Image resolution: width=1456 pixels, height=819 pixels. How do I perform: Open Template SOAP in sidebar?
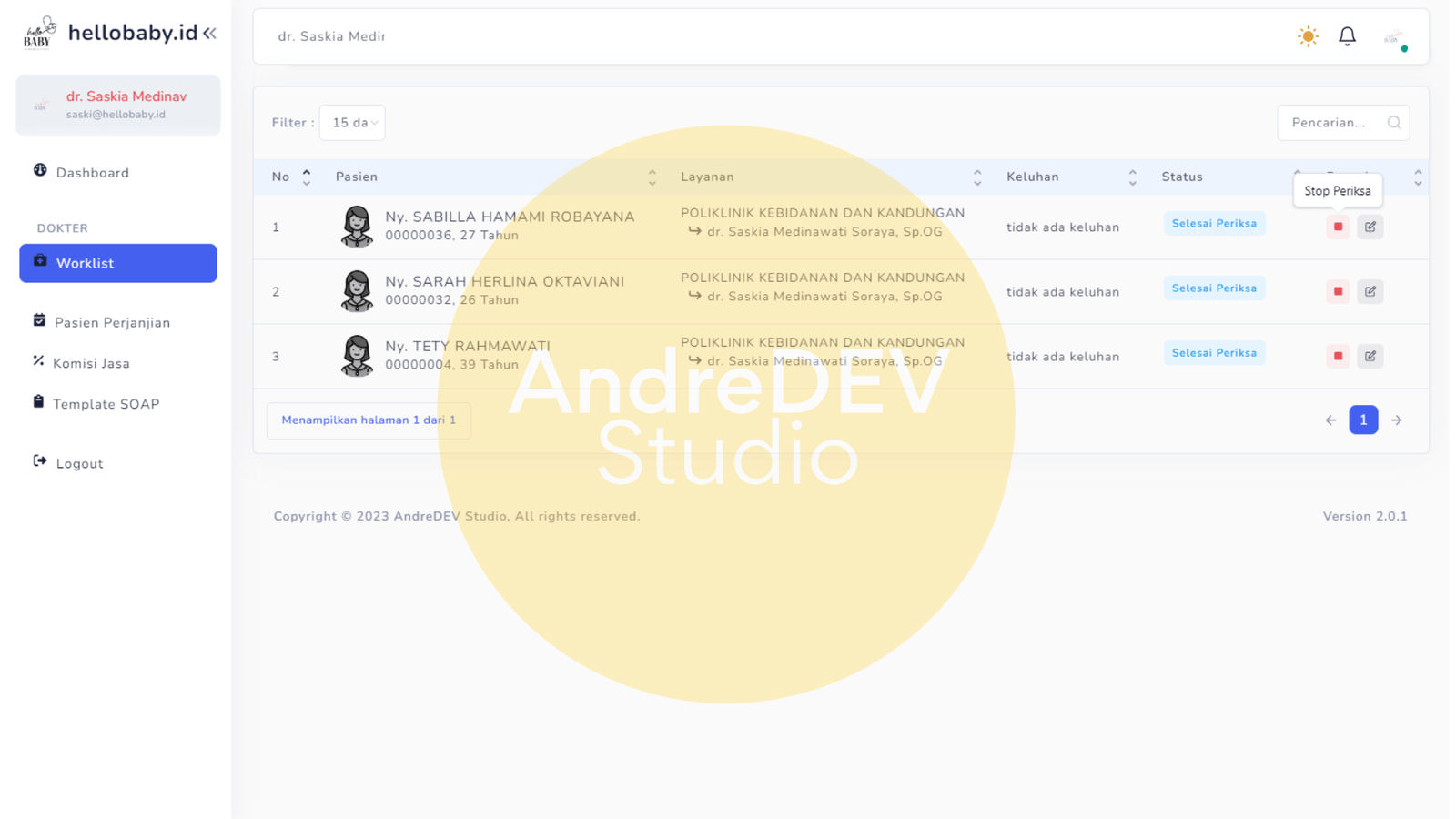[x=106, y=404]
